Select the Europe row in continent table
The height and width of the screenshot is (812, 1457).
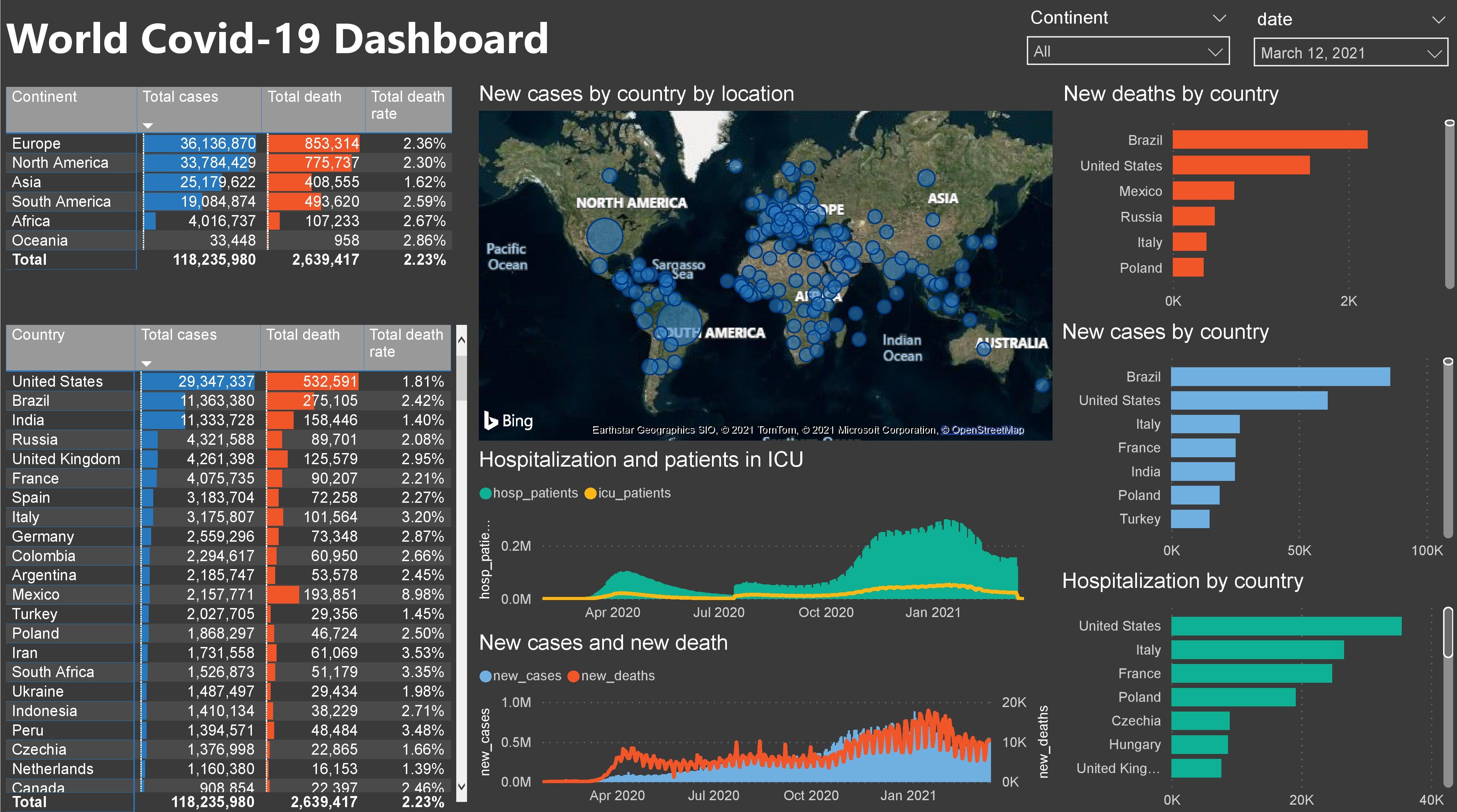tap(229, 143)
